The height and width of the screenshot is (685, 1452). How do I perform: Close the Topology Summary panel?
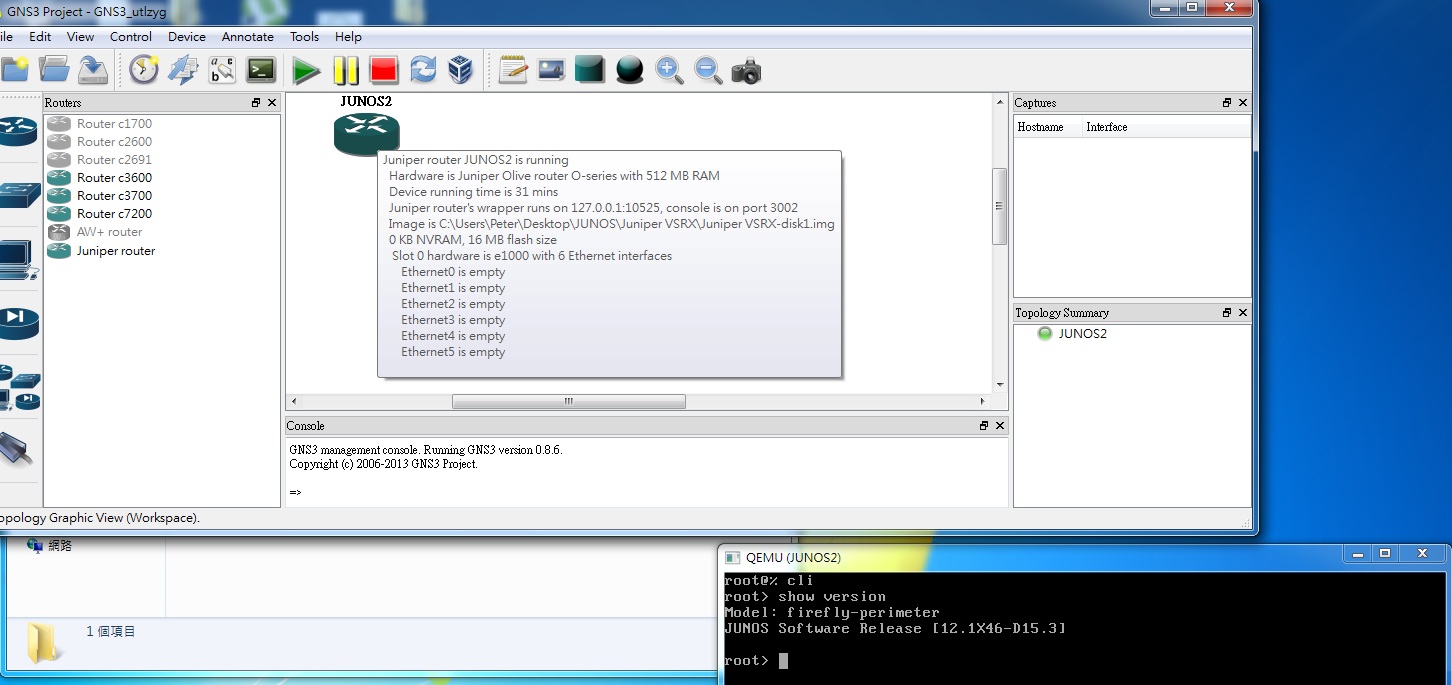tap(1243, 313)
